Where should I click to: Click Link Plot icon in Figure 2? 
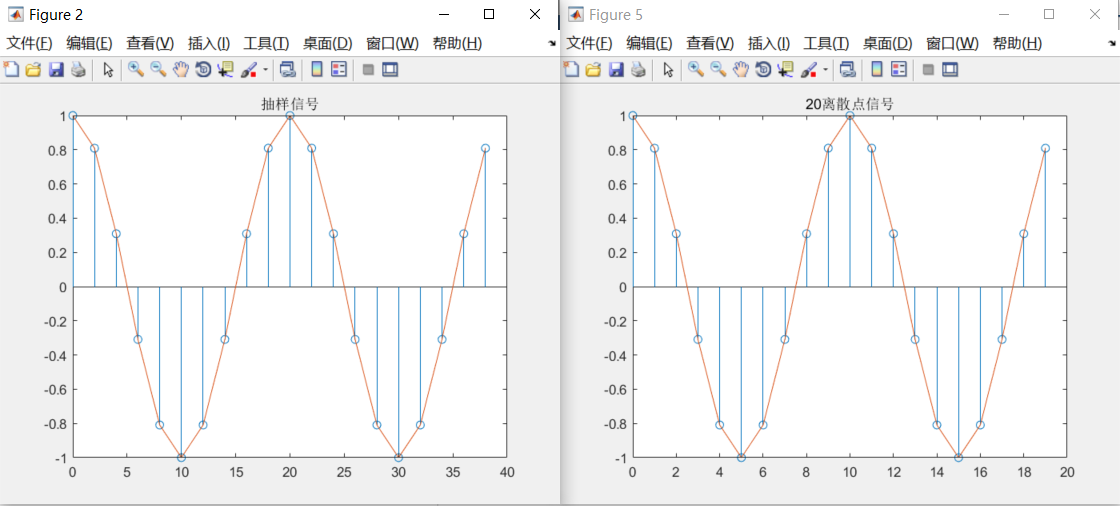(287, 69)
